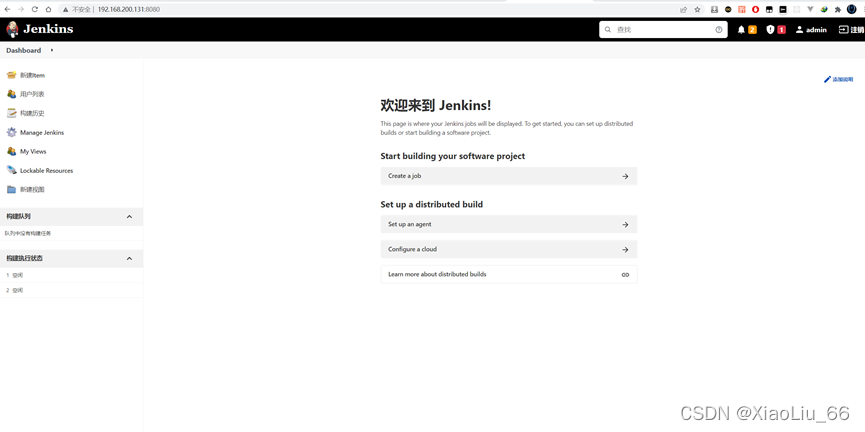
Task: Click the 新建视图 folder icon
Action: 11,189
